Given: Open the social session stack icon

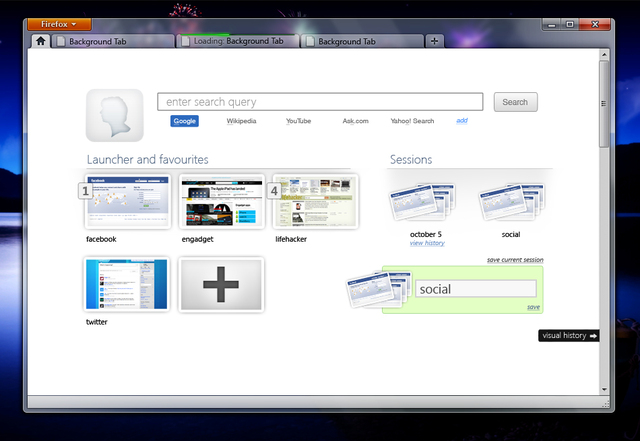Looking at the screenshot, I should [x=511, y=203].
